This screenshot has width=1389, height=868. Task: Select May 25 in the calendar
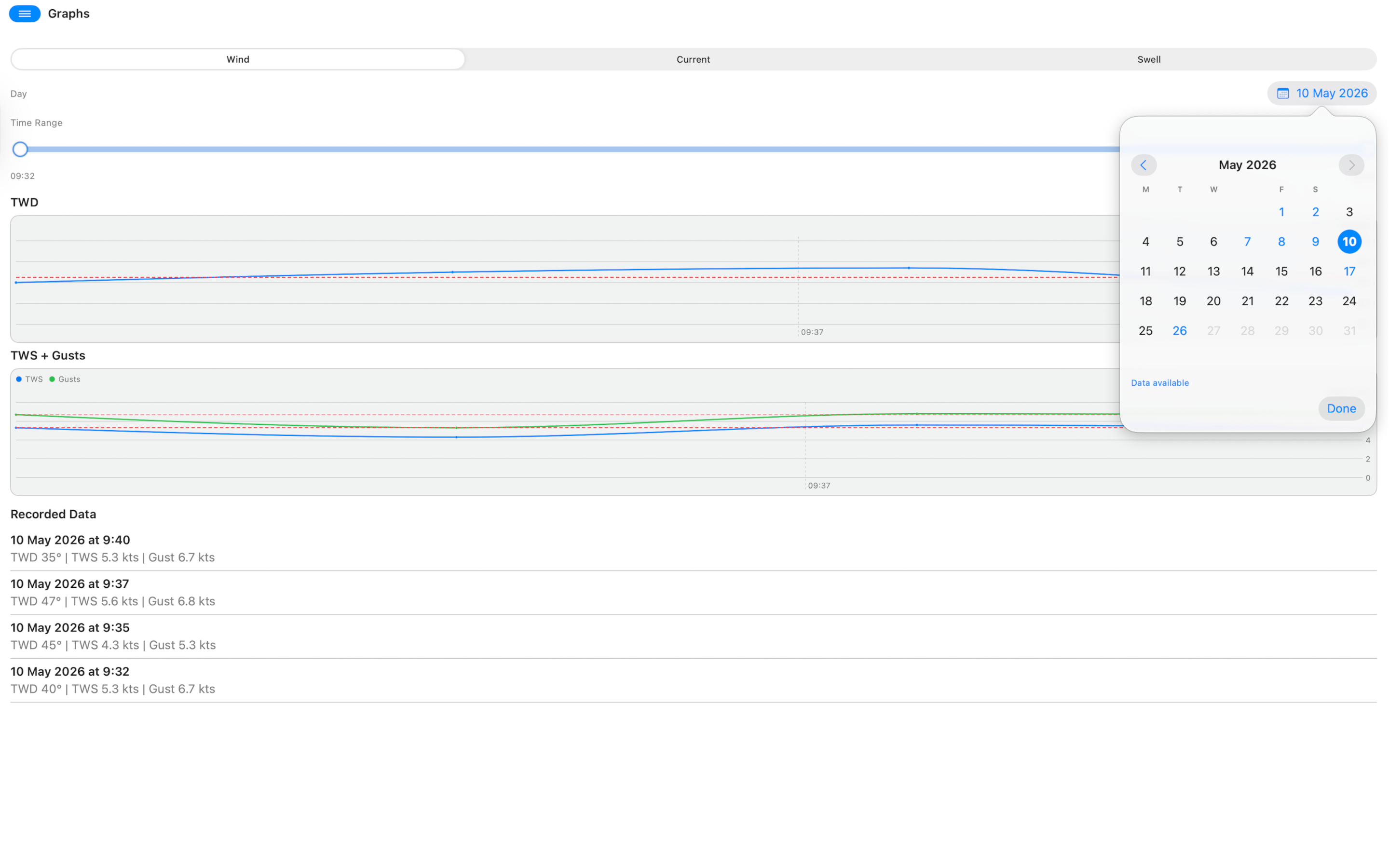pyautogui.click(x=1145, y=331)
